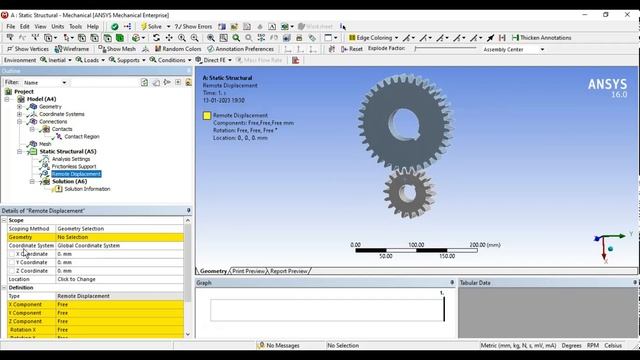The image size is (640, 360).
Task: Open Annotation Preferences
Action: point(240,49)
